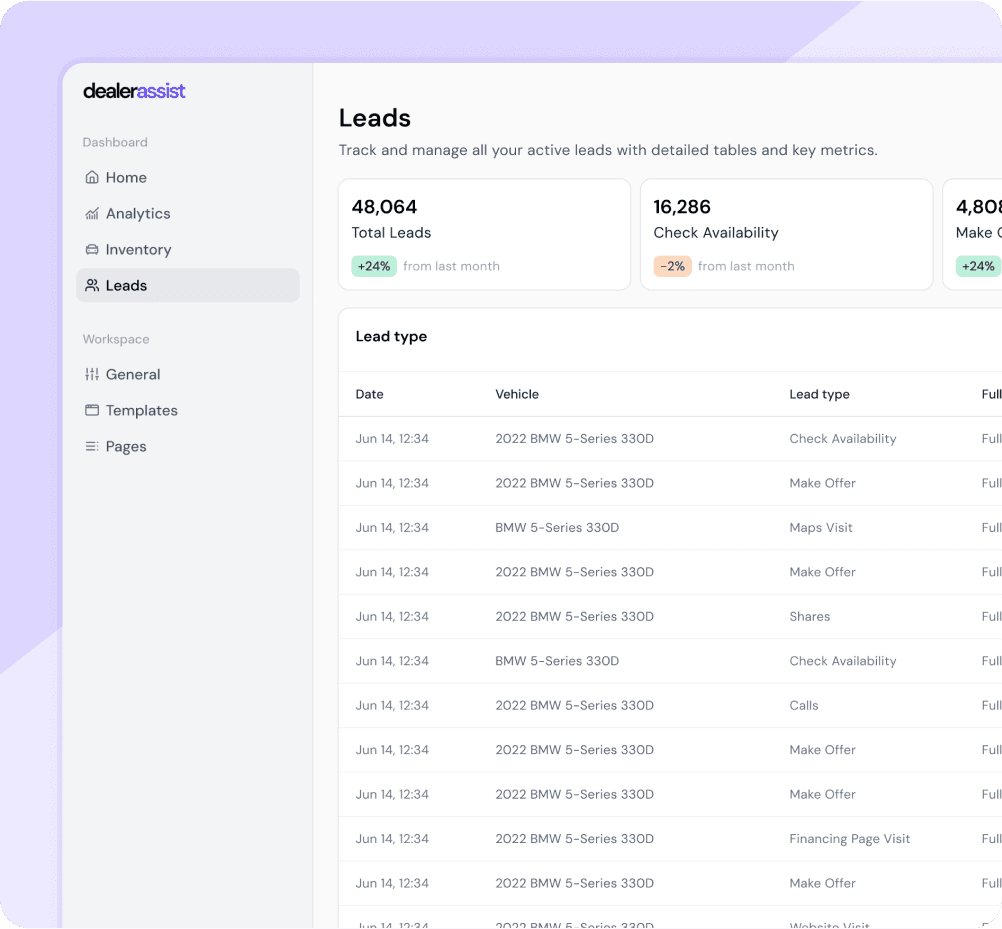Click the Vehicle column header
This screenshot has width=1002, height=929.
[x=517, y=394]
